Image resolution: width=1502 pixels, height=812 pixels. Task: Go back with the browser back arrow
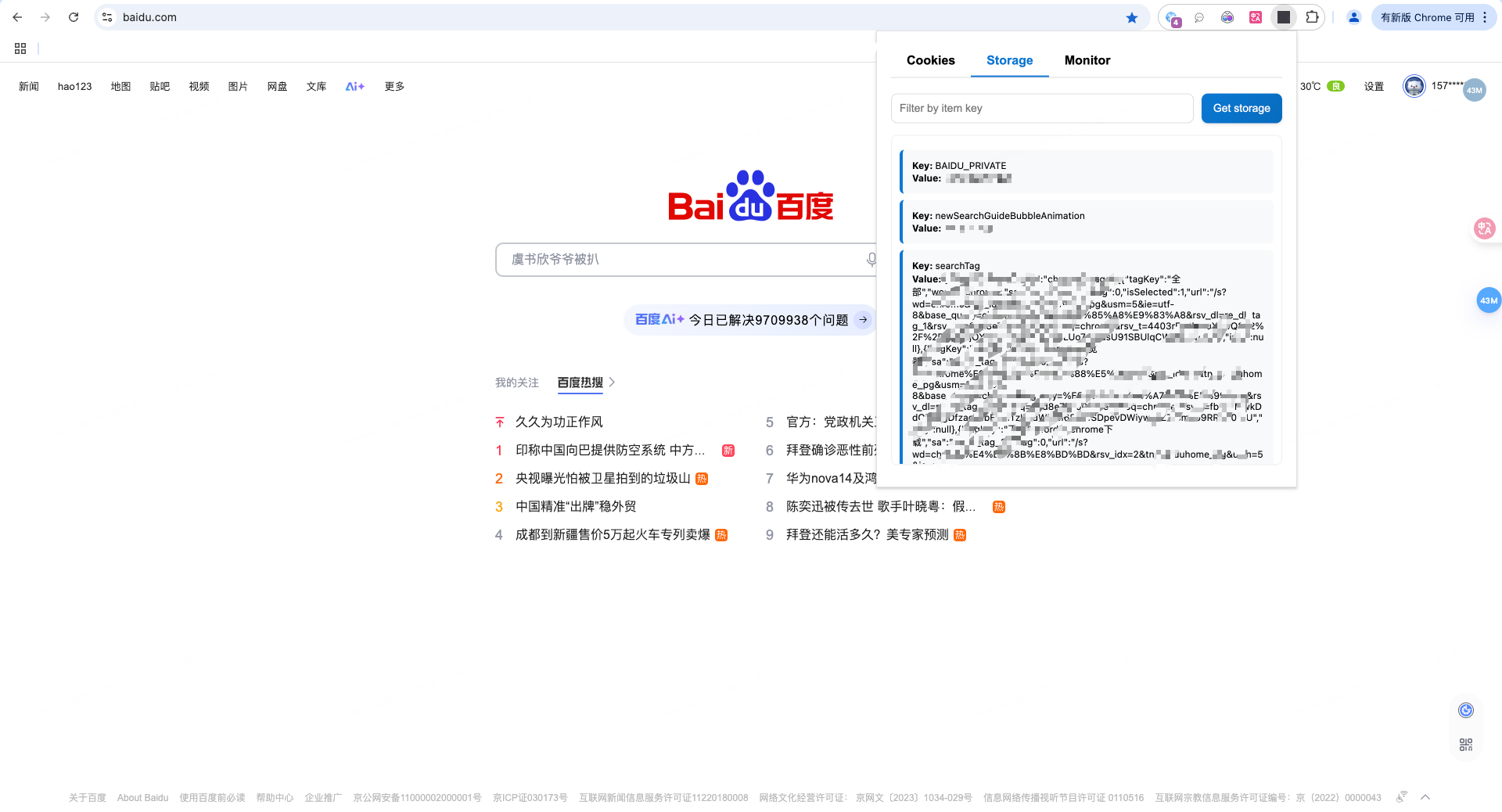tap(17, 17)
